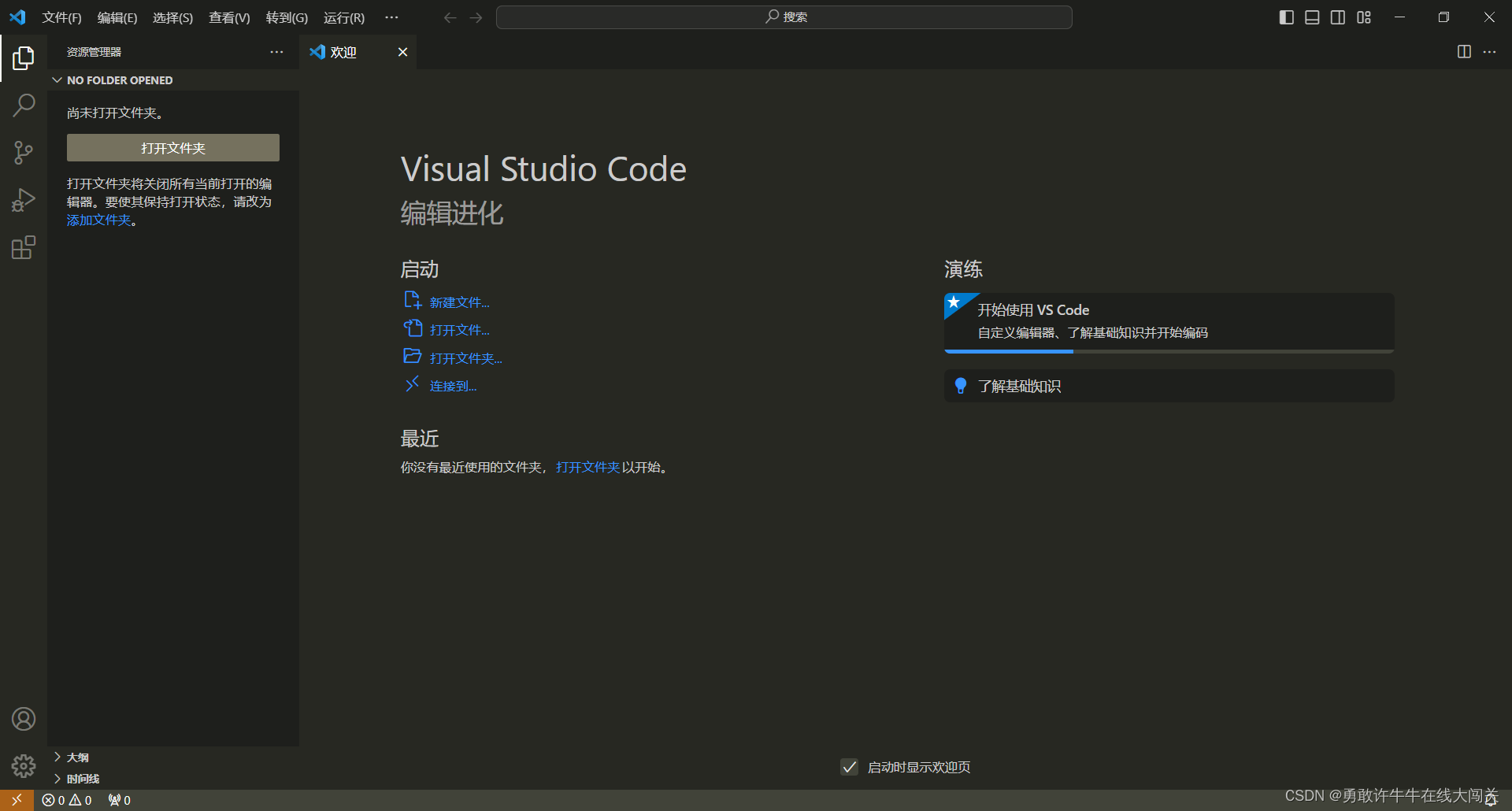1512x811 pixels.
Task: Open the 运行(R) menu
Action: (x=344, y=17)
